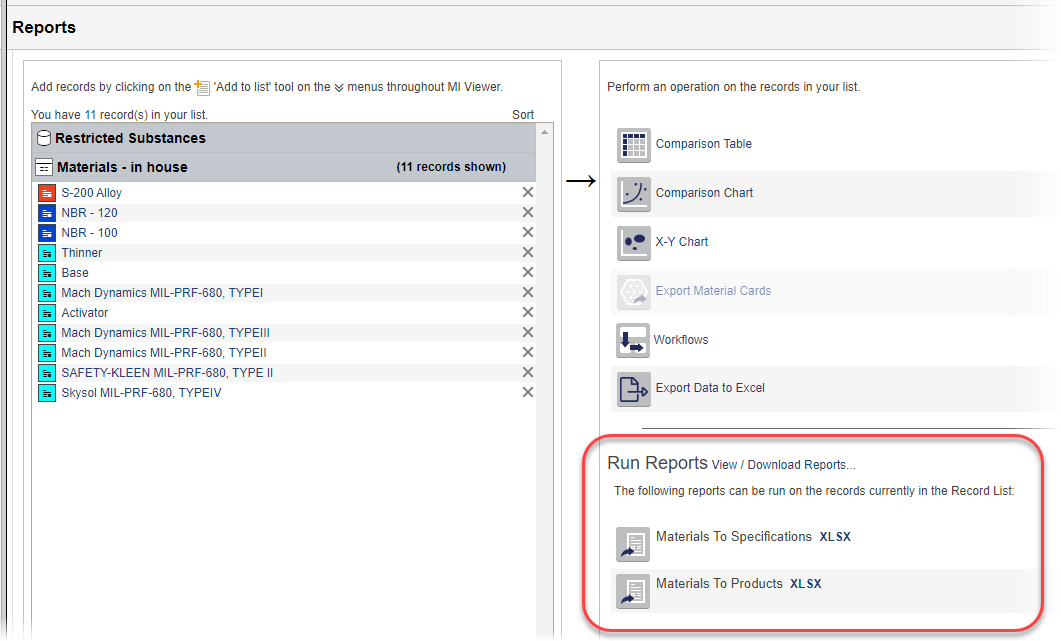
Task: Open the X-Y Chart icon
Action: (x=633, y=243)
